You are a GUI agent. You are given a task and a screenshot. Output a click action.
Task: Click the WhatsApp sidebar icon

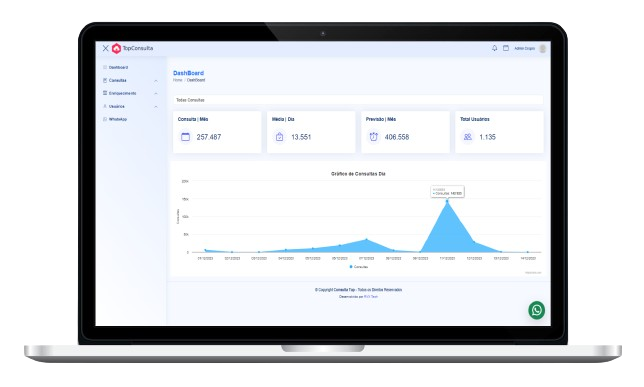(105, 119)
